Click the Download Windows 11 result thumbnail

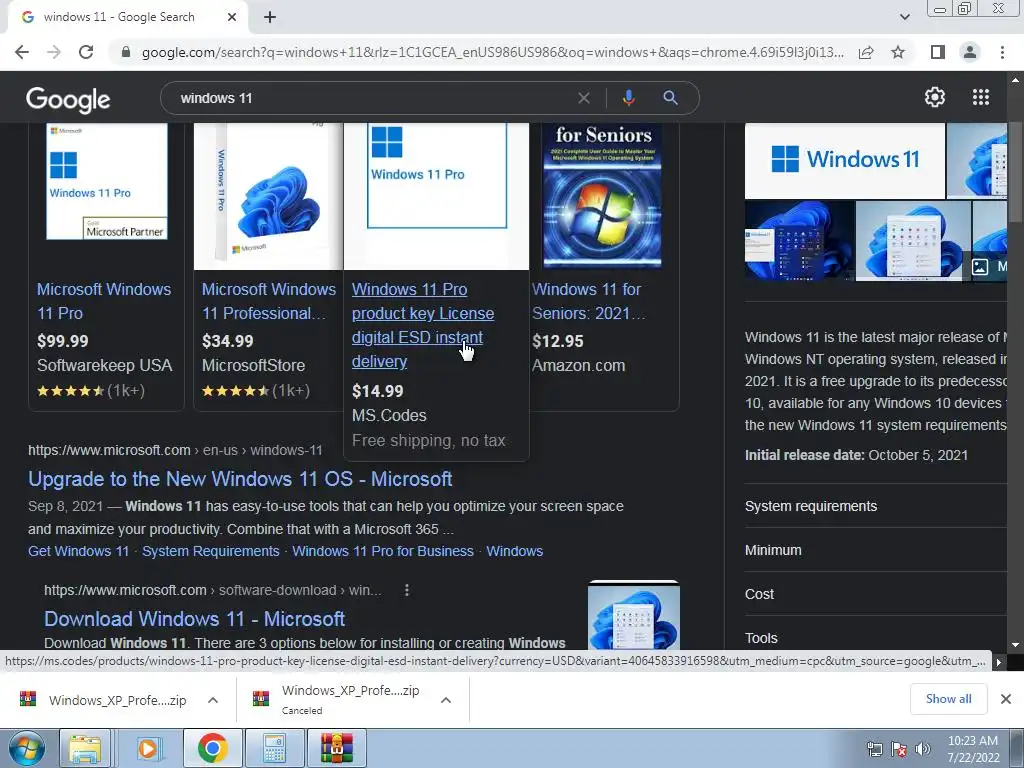coord(633,615)
